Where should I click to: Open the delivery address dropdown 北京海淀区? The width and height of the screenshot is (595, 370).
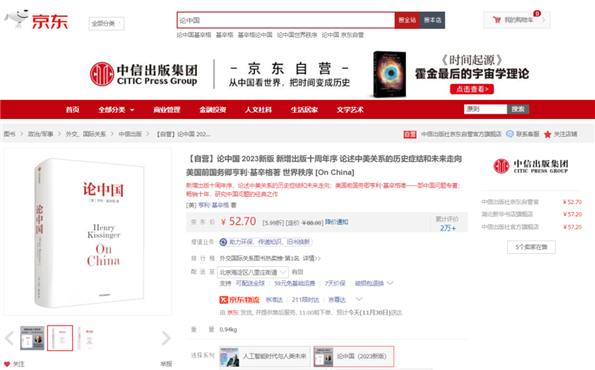[253, 272]
